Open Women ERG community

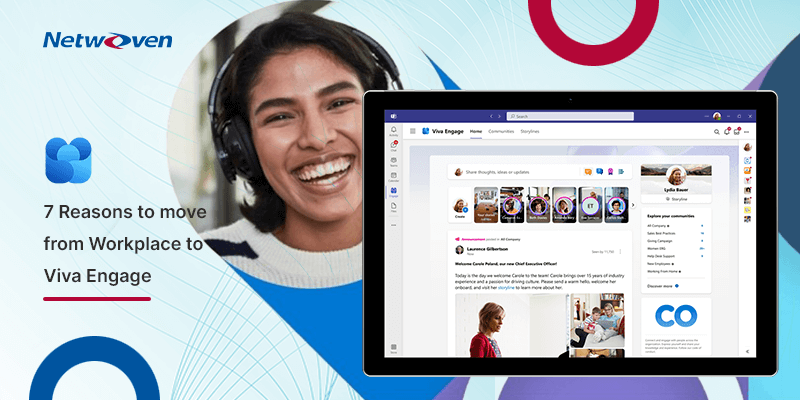(655, 248)
